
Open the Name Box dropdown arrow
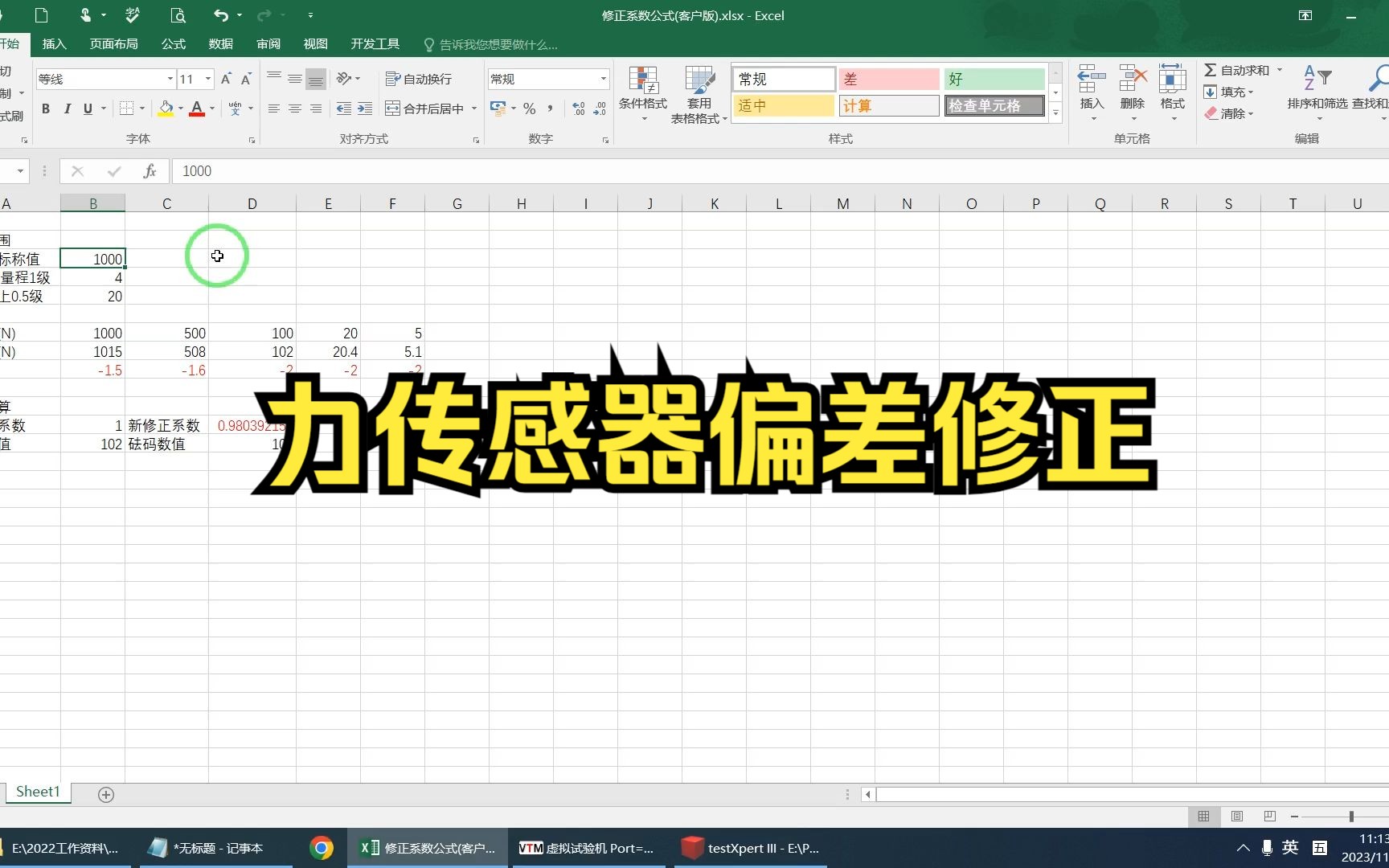point(20,170)
